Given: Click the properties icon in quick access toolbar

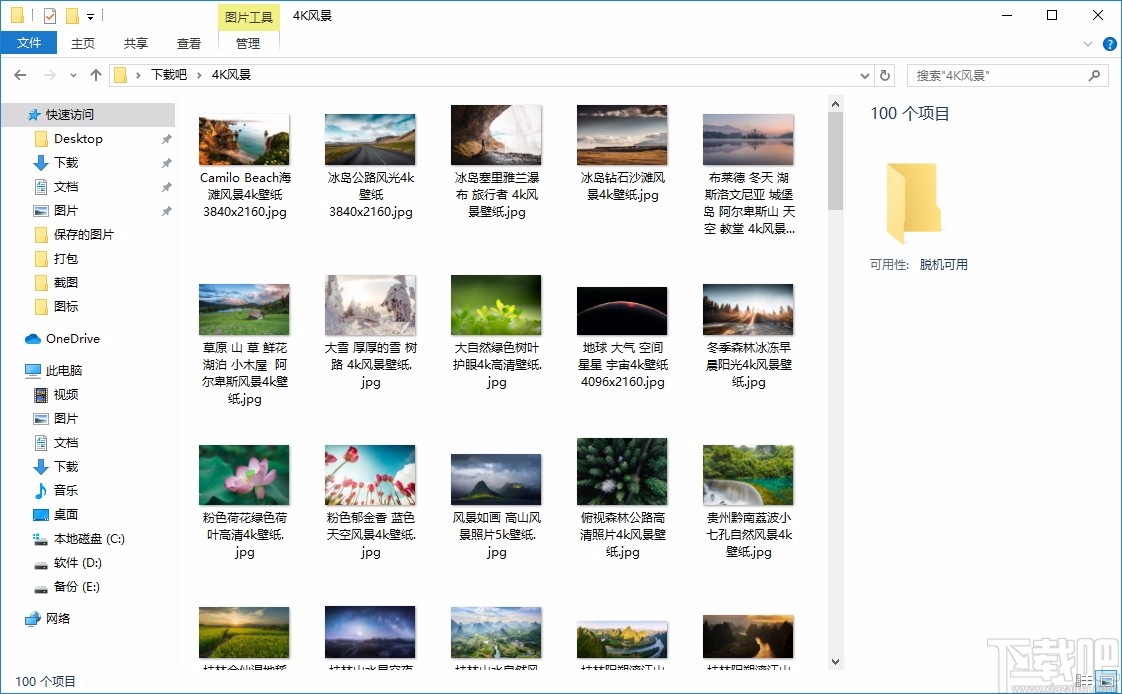Looking at the screenshot, I should click(49, 15).
